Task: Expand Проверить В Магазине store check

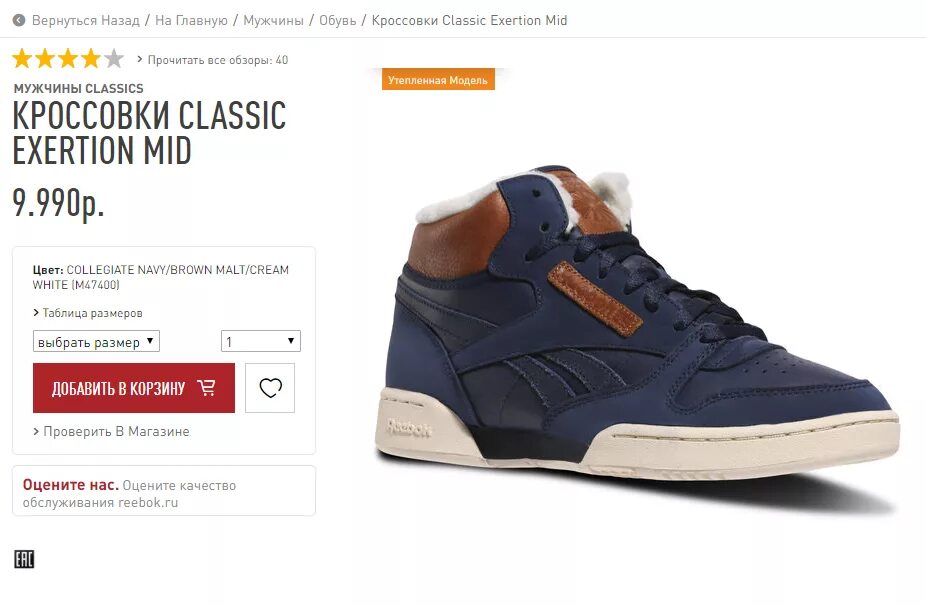Action: tap(112, 432)
